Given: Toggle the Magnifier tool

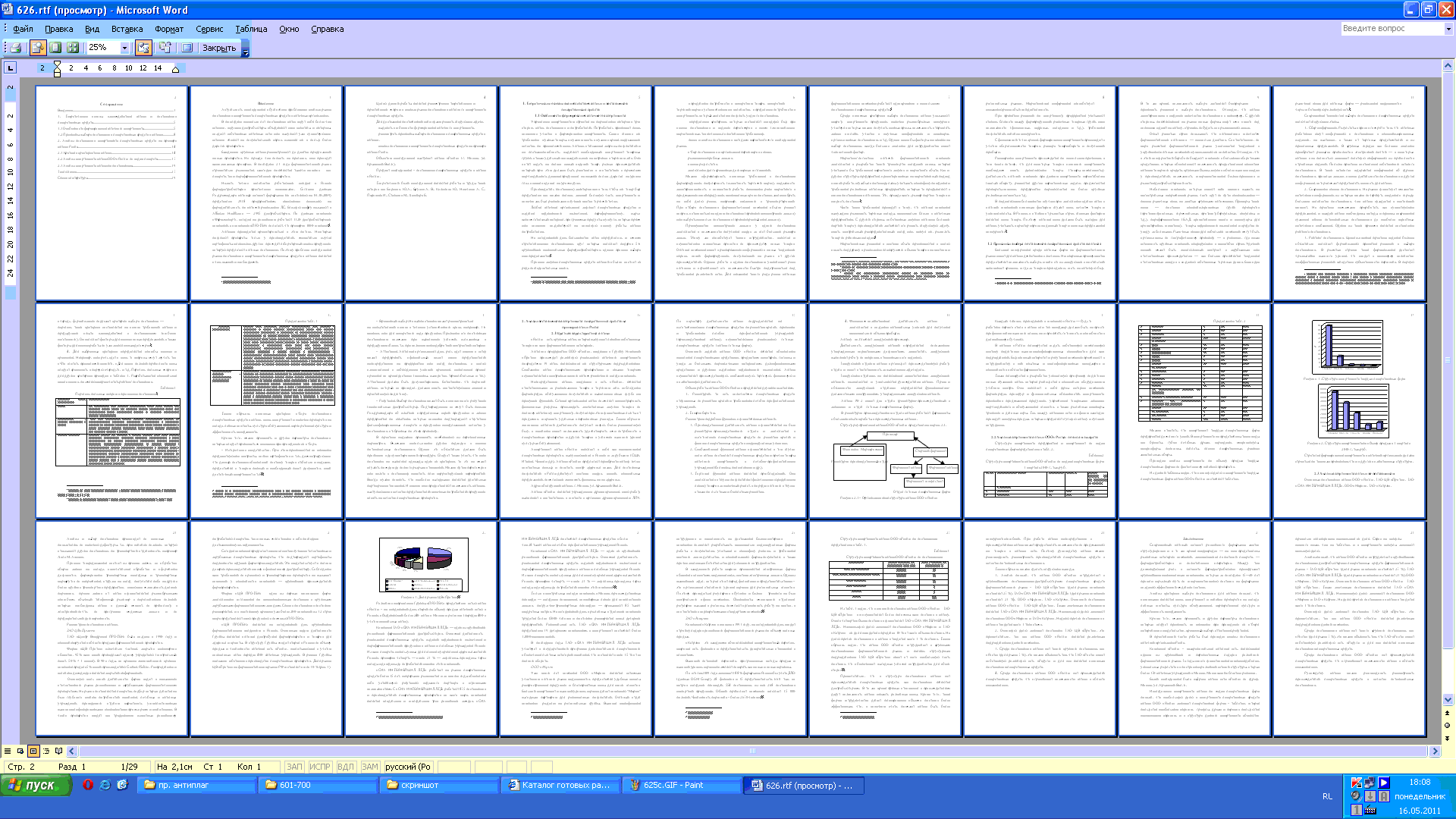Looking at the screenshot, I should click(x=37, y=48).
